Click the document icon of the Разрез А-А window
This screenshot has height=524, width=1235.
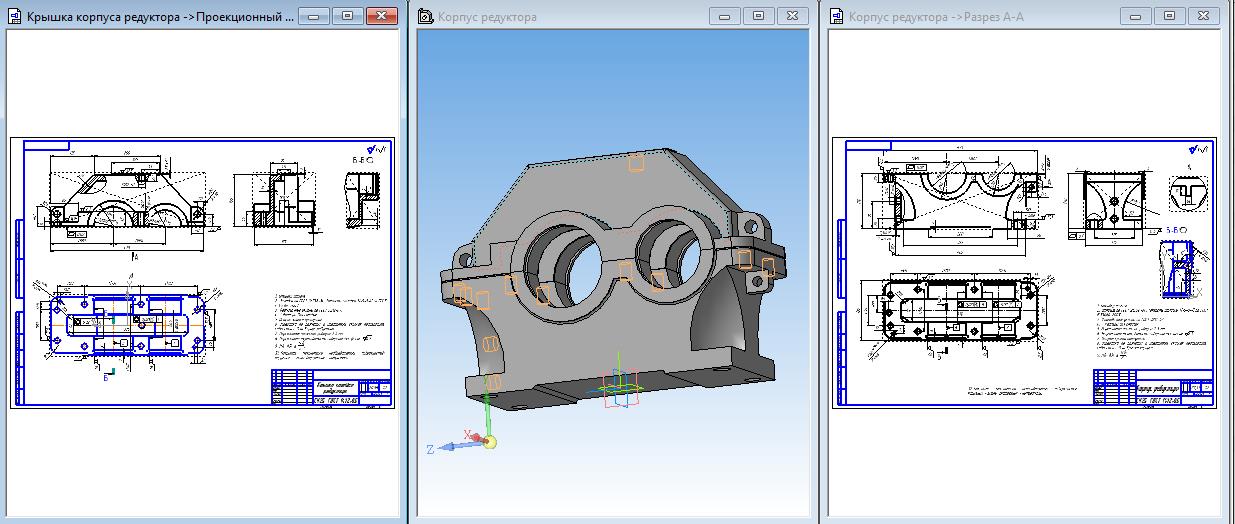point(836,17)
